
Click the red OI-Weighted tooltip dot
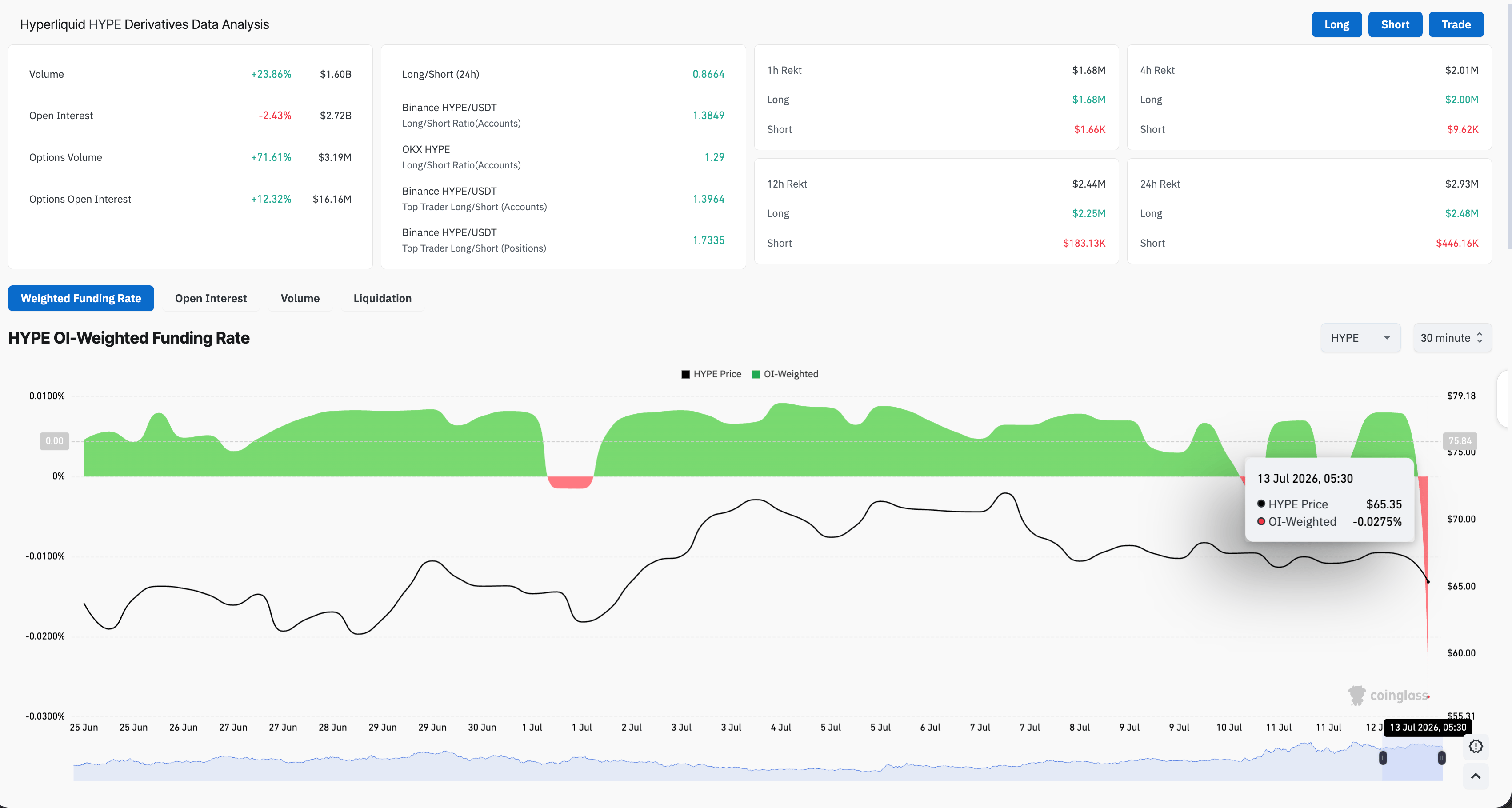coord(1261,521)
